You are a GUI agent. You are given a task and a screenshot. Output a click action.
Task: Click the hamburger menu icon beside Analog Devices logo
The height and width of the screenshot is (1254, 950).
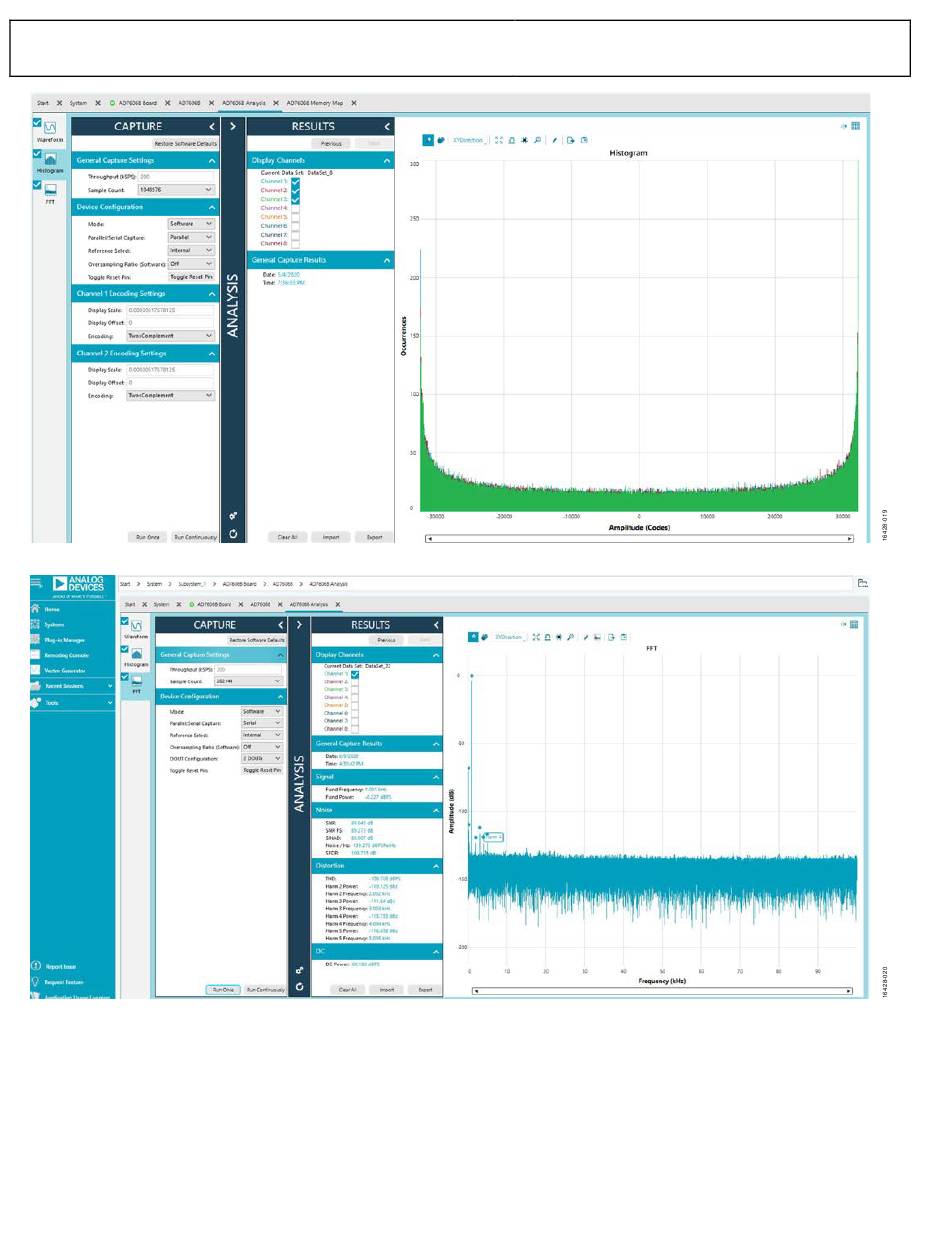tap(36, 583)
